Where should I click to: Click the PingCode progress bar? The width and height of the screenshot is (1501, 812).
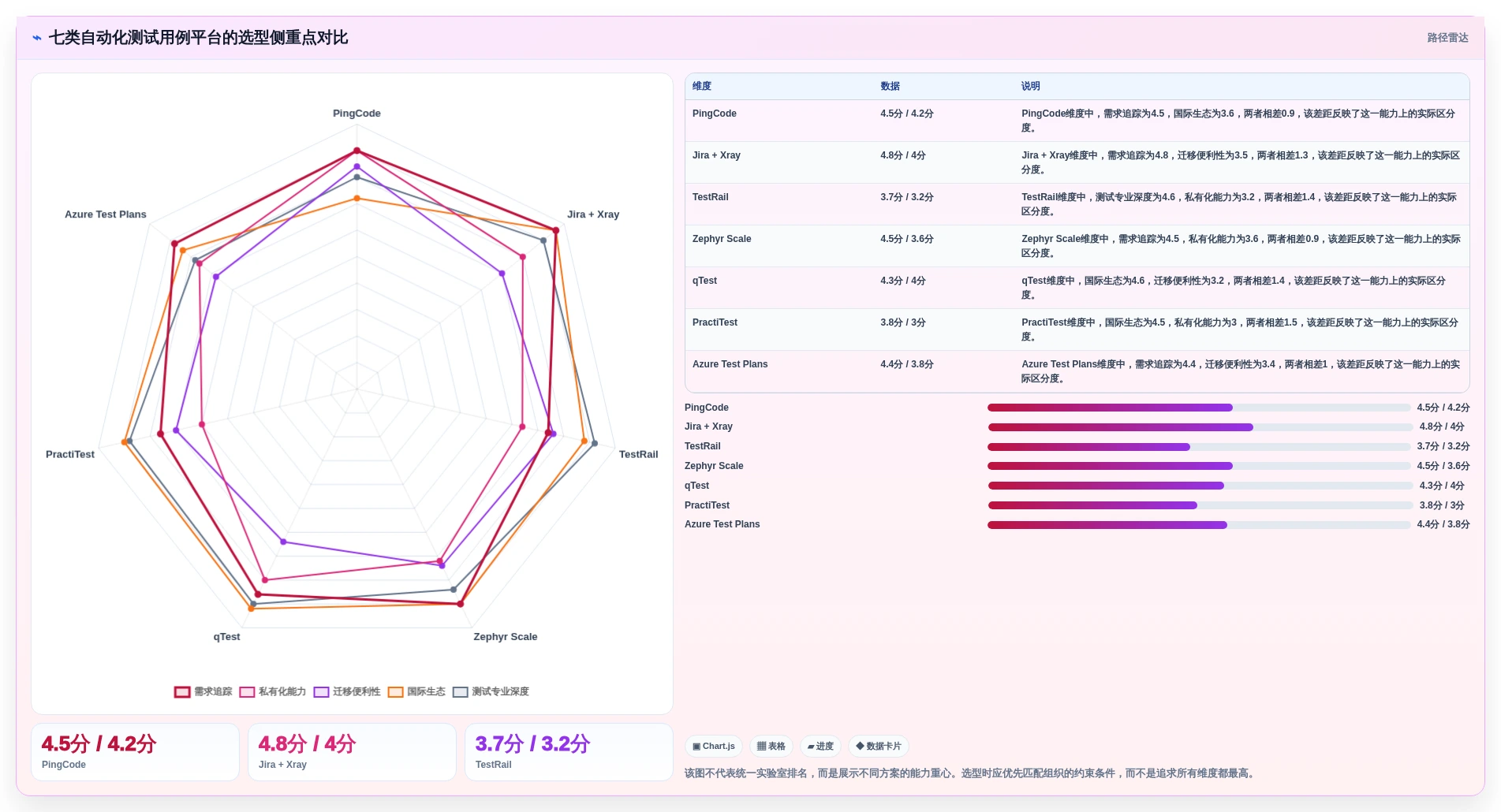pyautogui.click(x=1199, y=408)
